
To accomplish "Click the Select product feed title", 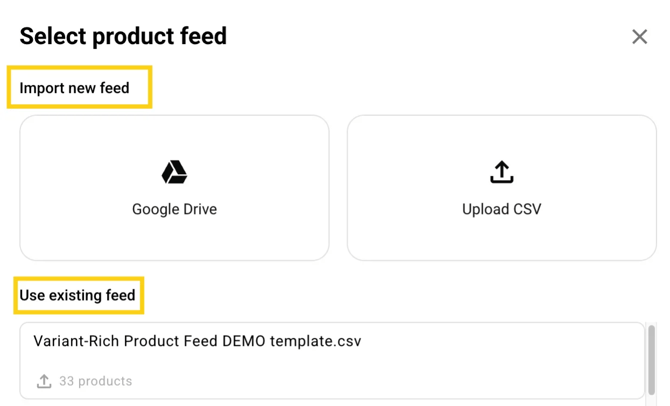I will coord(123,37).
